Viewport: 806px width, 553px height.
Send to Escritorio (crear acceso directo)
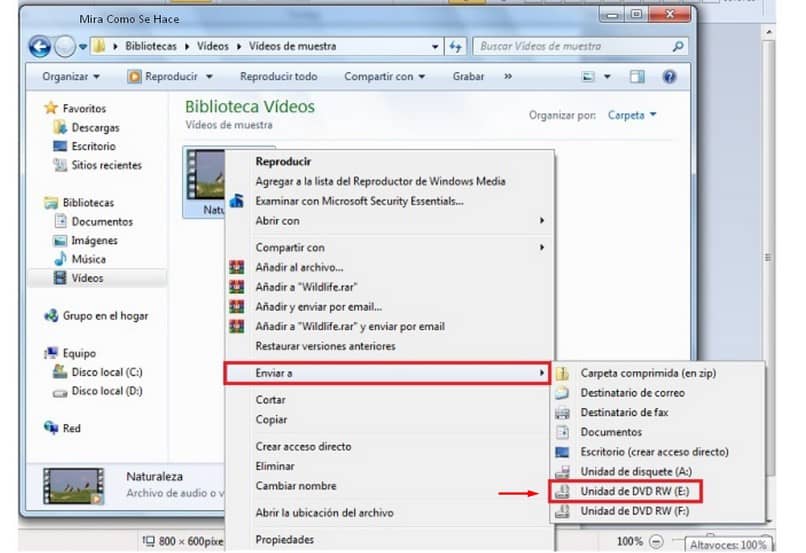pos(657,452)
